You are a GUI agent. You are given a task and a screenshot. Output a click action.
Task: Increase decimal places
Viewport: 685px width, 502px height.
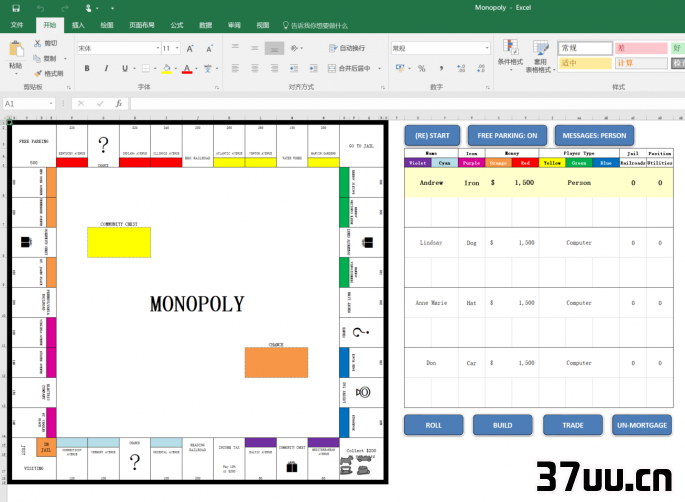(461, 68)
